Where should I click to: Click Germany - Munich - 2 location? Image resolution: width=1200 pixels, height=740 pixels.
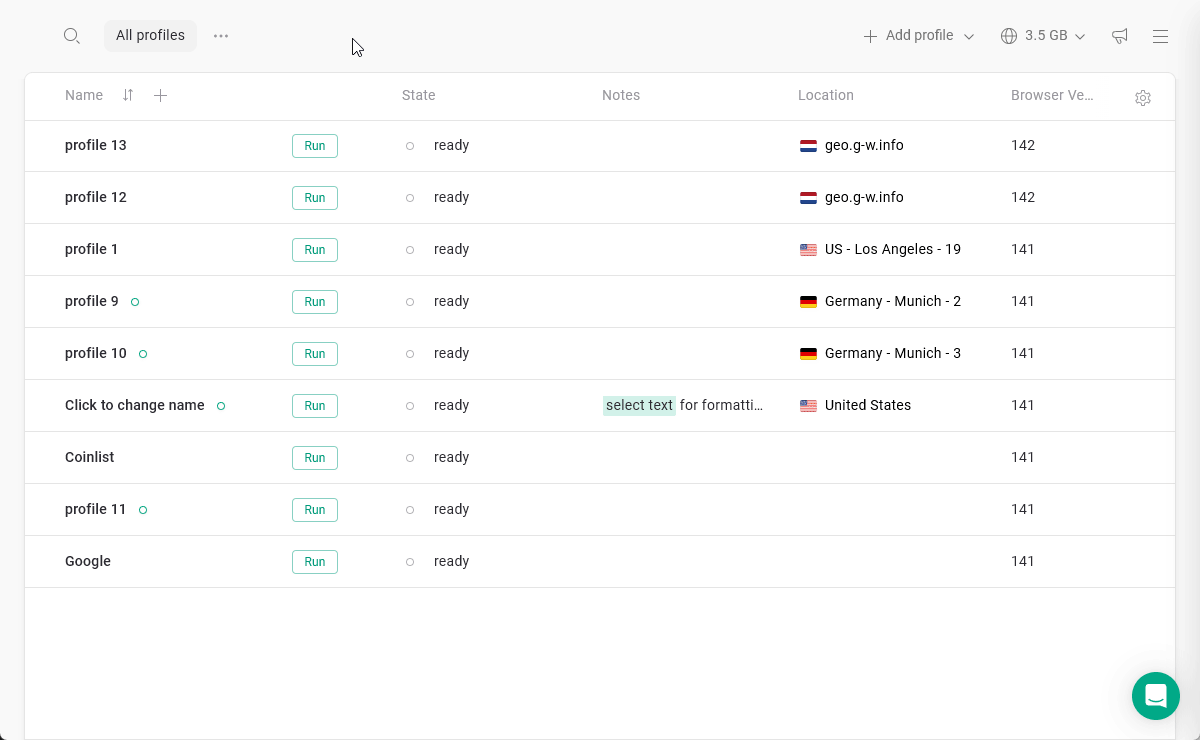[893, 301]
